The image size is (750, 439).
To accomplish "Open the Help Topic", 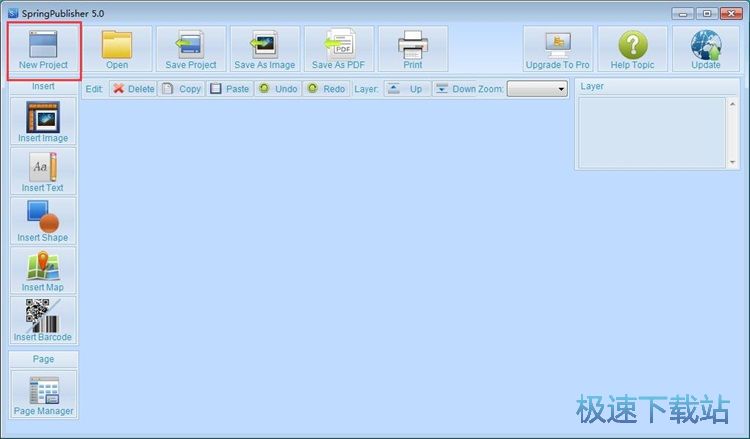I will (x=632, y=49).
